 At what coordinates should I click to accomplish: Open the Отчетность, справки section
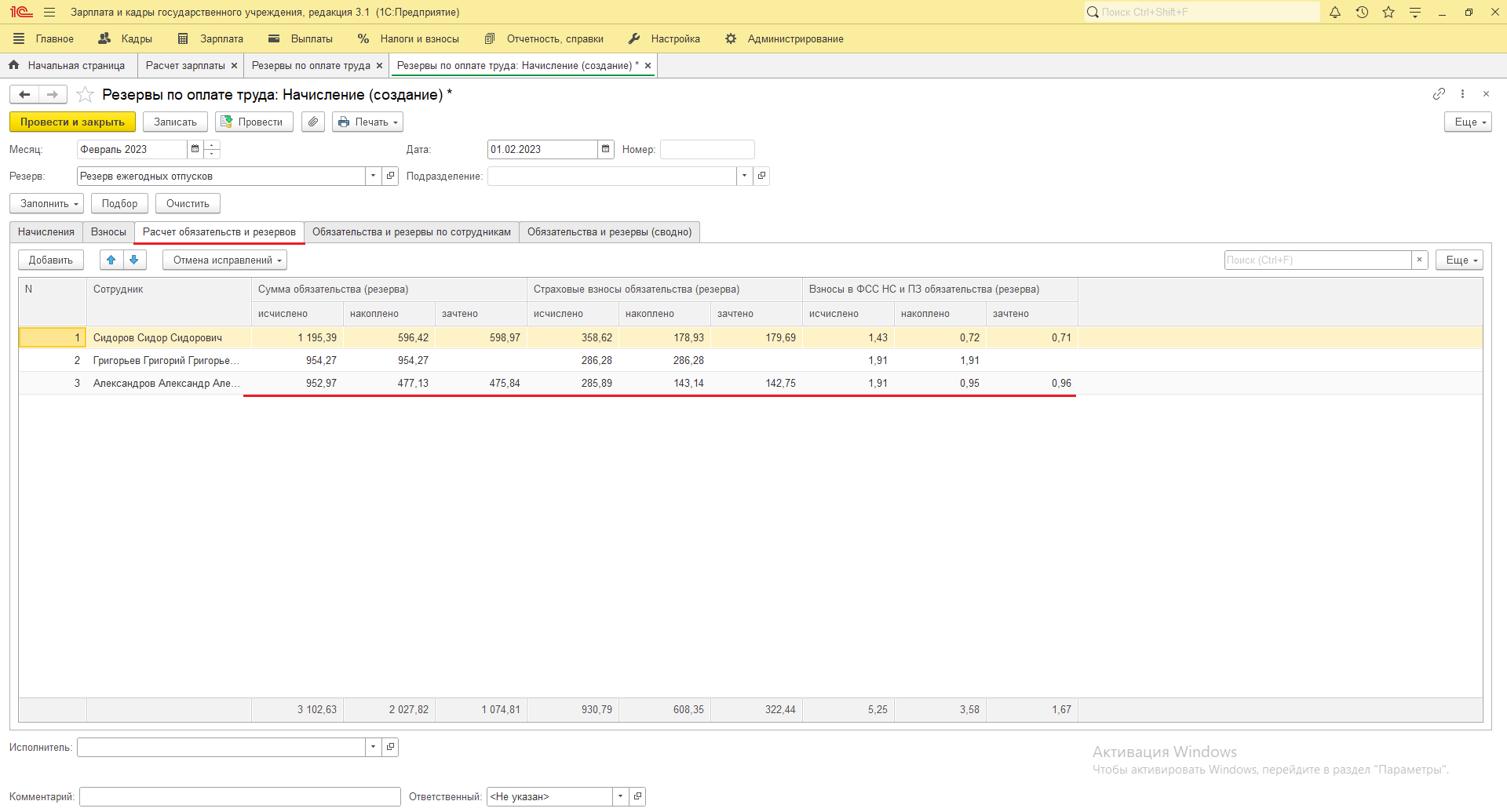tap(545, 38)
